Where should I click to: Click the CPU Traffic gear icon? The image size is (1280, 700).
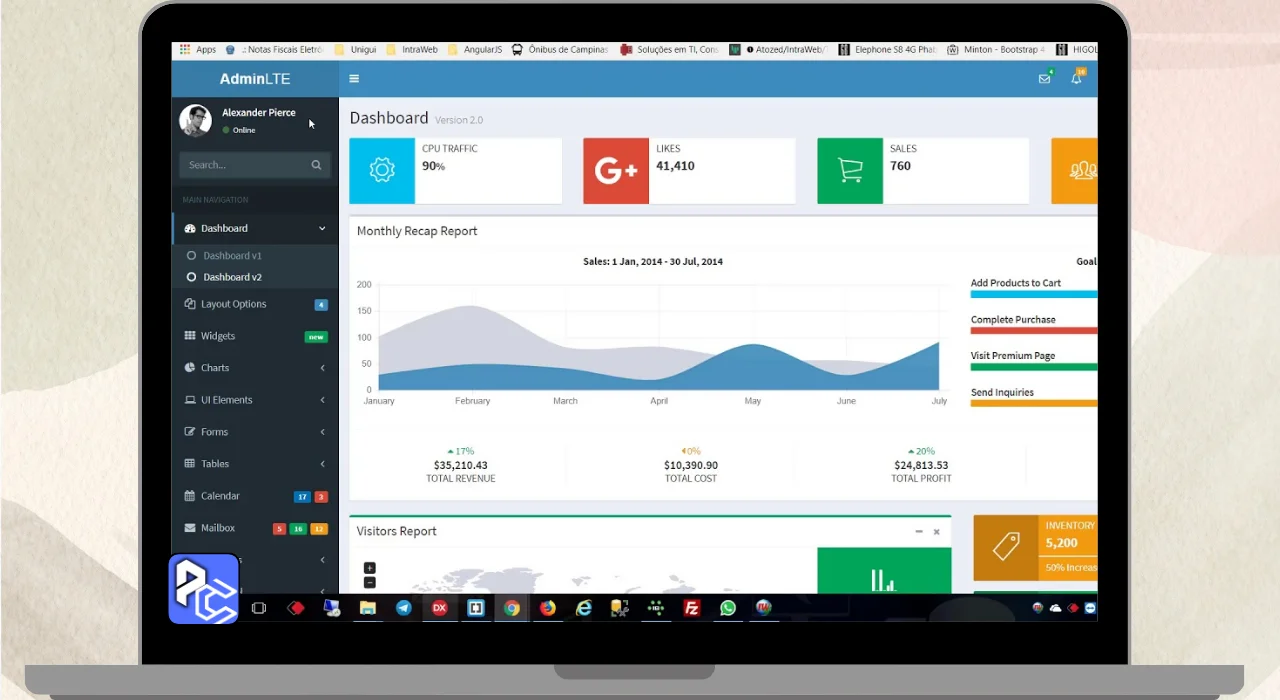[382, 171]
